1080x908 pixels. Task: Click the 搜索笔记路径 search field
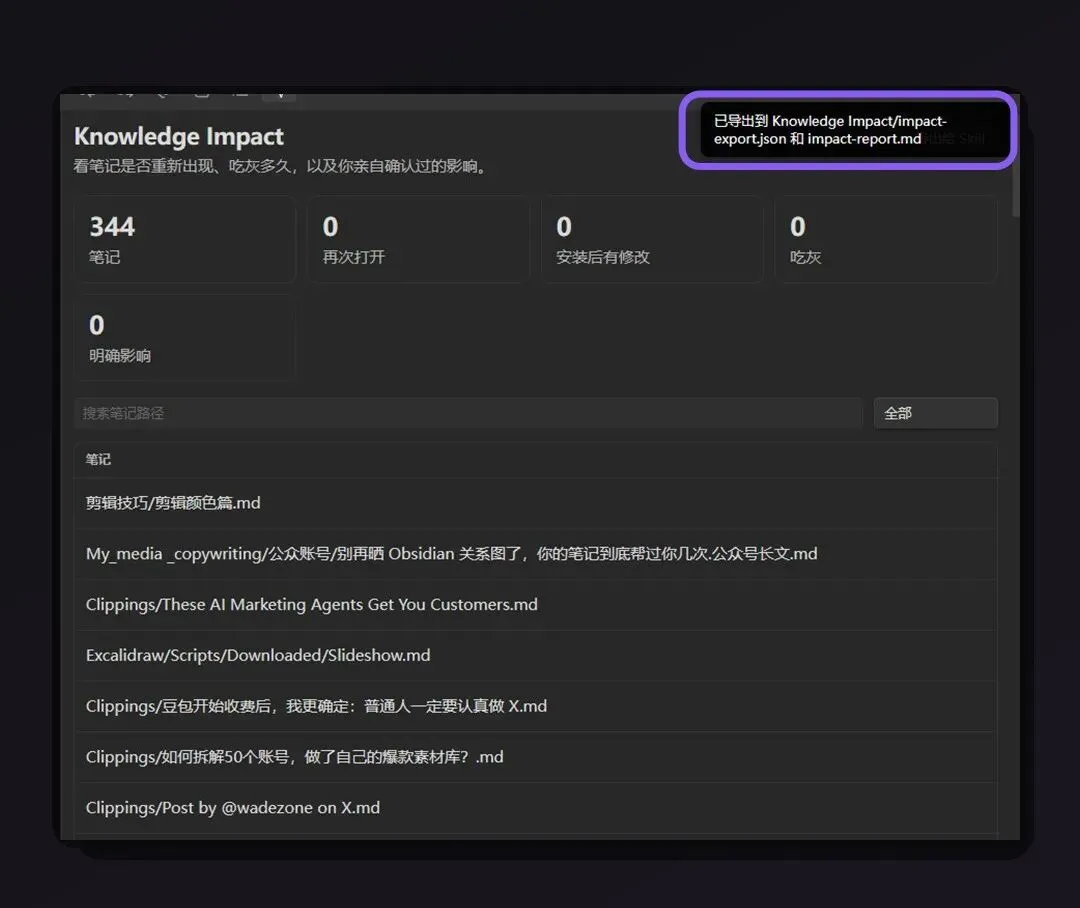(468, 413)
